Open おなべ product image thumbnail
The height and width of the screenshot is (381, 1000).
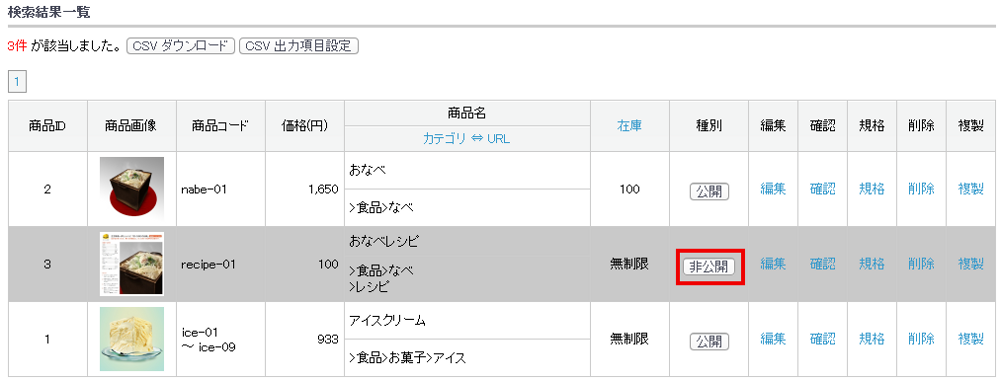(x=132, y=189)
